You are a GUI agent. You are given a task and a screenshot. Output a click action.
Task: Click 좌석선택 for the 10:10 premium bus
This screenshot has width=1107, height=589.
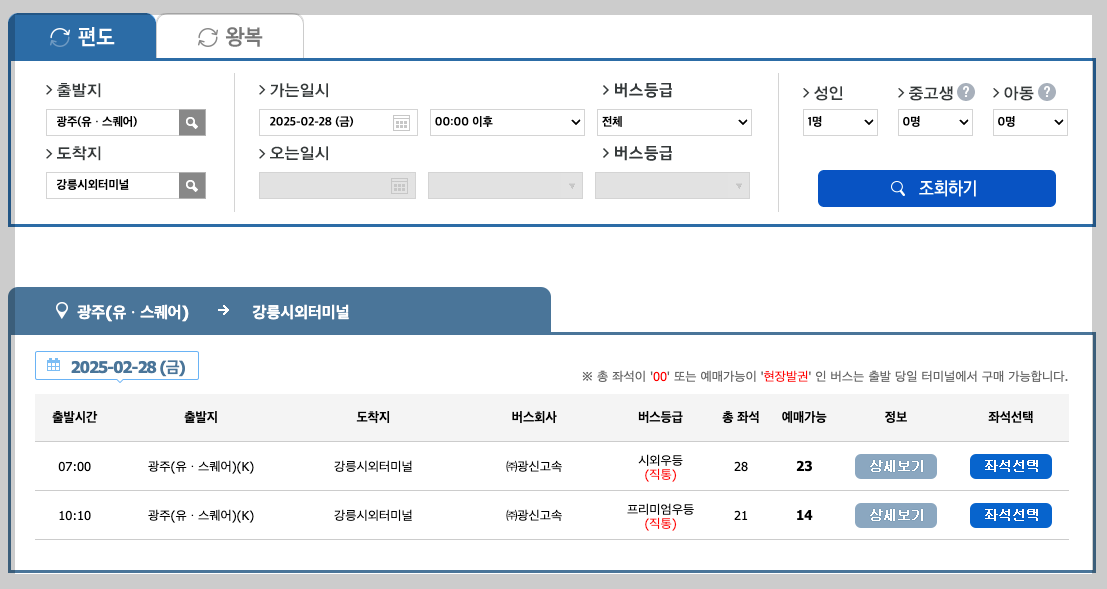[1010, 515]
